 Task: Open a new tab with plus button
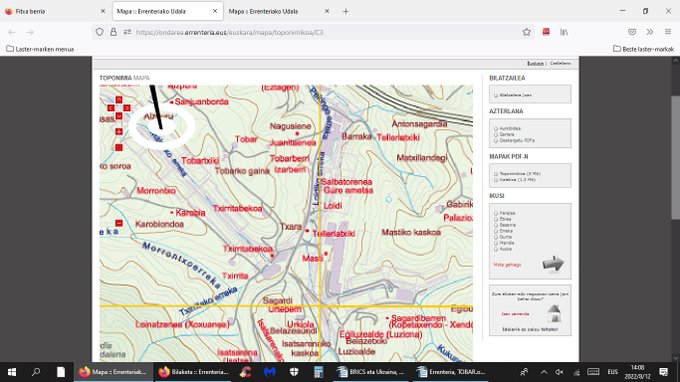[346, 11]
